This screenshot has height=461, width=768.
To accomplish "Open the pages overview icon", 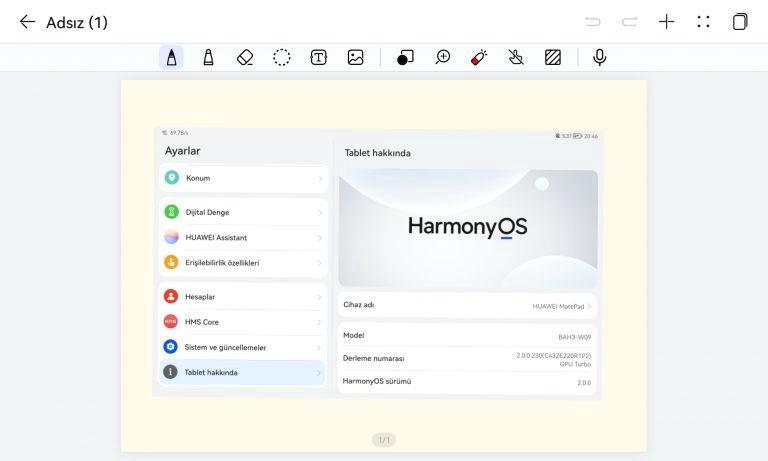I will pos(740,22).
